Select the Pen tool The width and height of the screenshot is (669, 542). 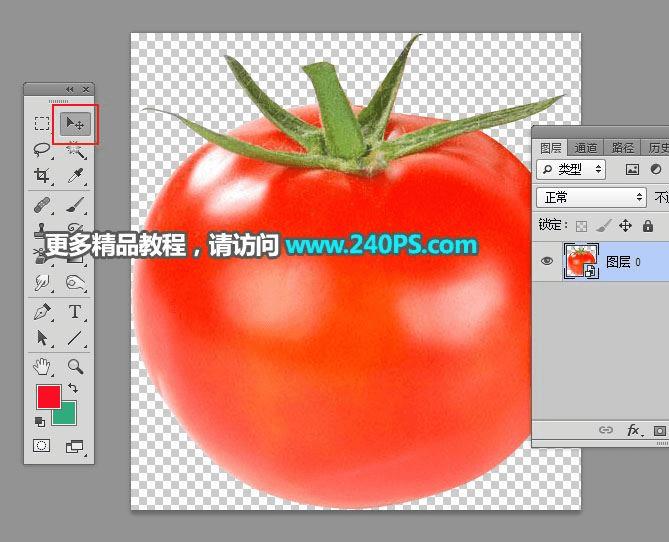tap(42, 312)
